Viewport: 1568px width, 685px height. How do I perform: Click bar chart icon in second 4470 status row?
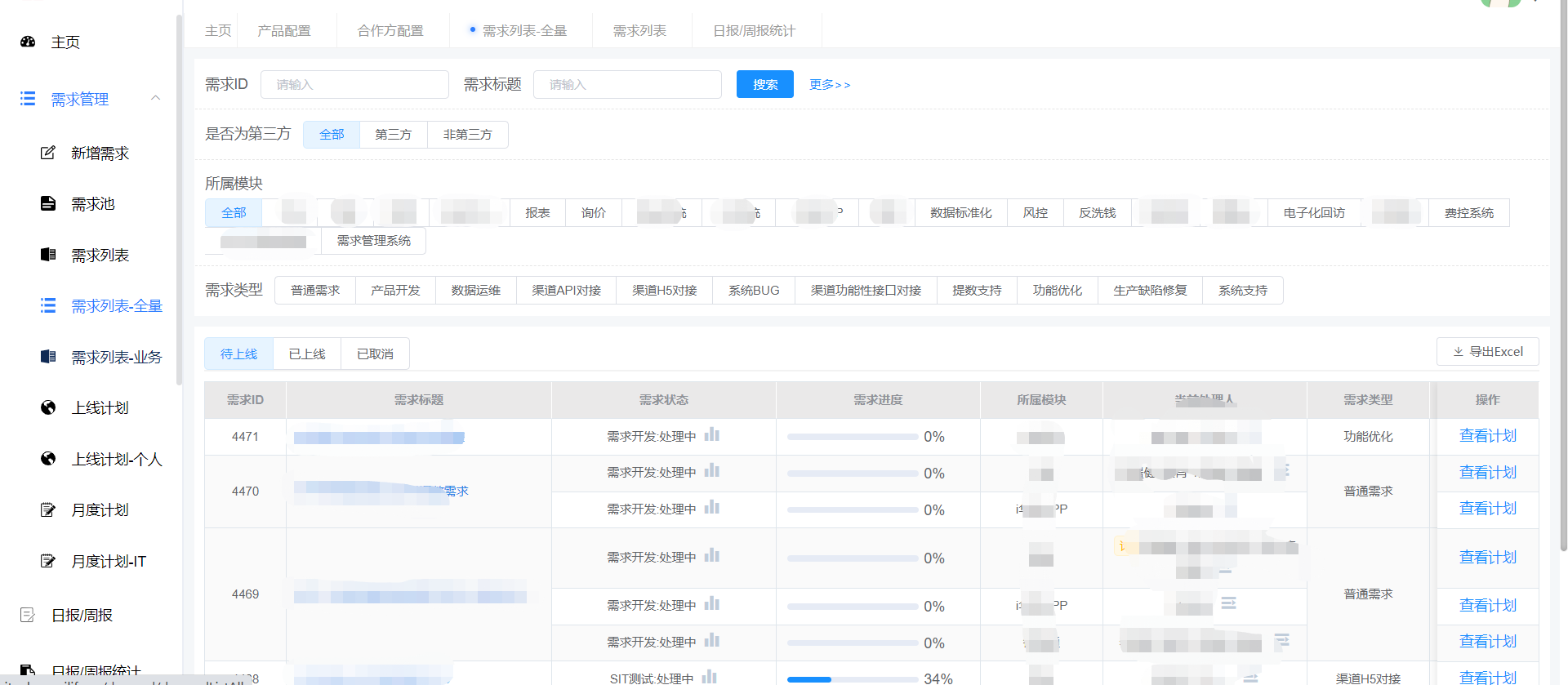pyautogui.click(x=712, y=507)
